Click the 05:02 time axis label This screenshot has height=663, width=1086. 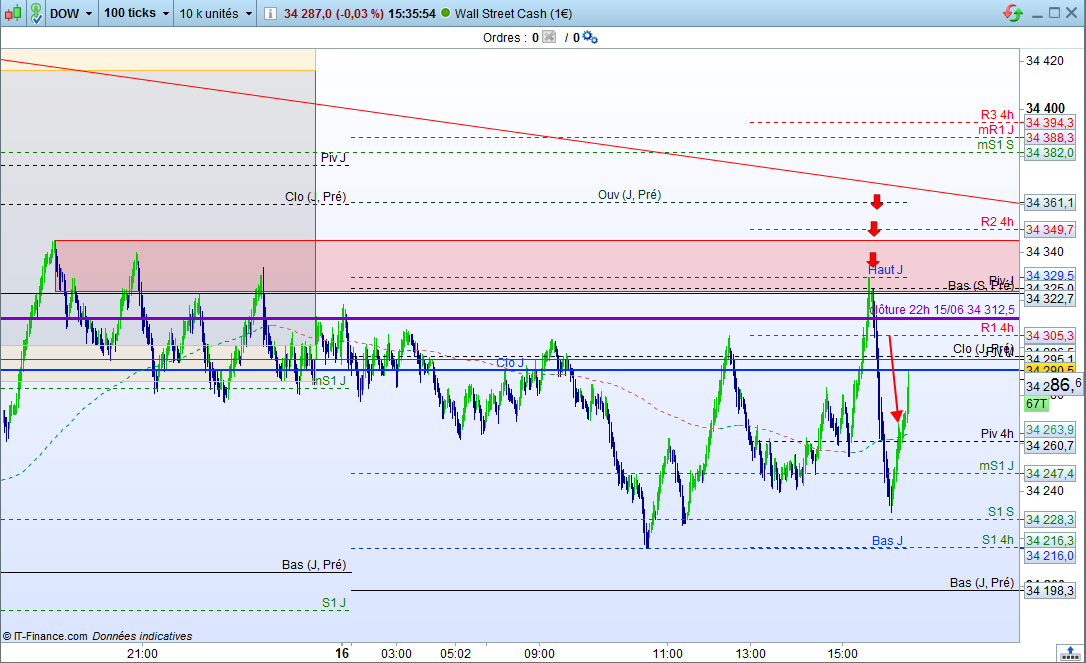[456, 653]
